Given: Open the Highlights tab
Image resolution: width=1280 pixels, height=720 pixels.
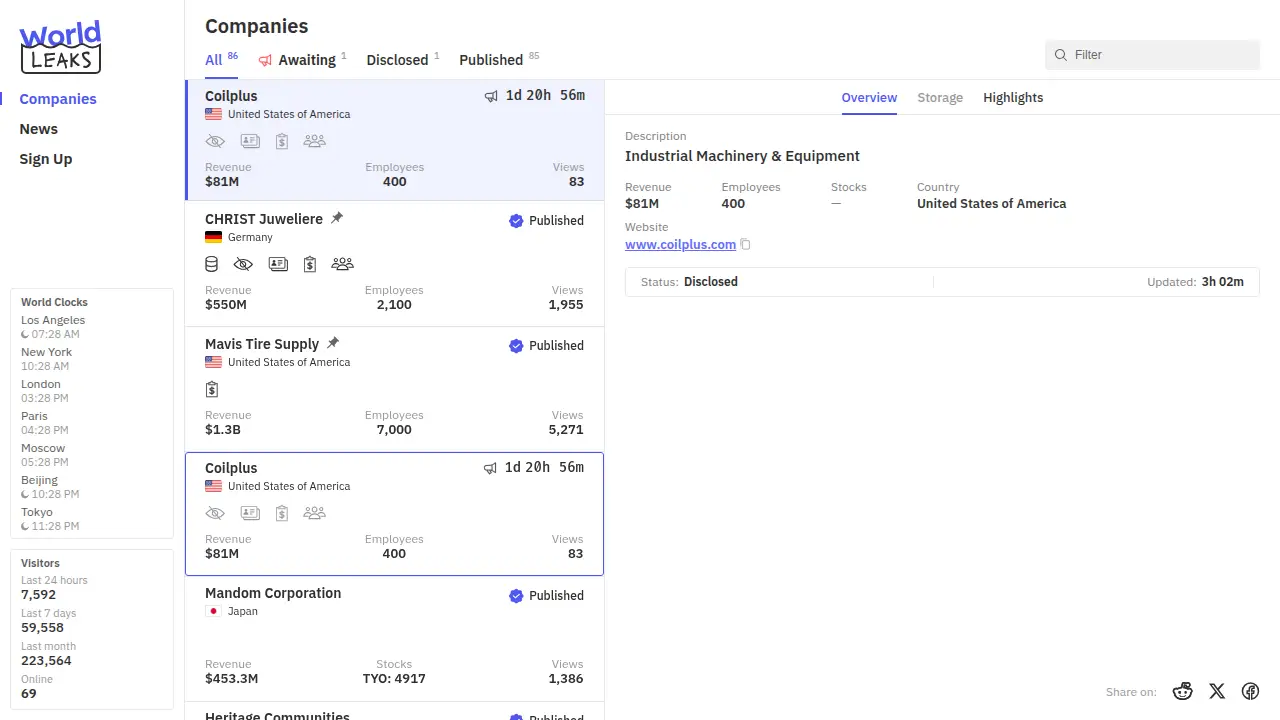Looking at the screenshot, I should coord(1012,98).
